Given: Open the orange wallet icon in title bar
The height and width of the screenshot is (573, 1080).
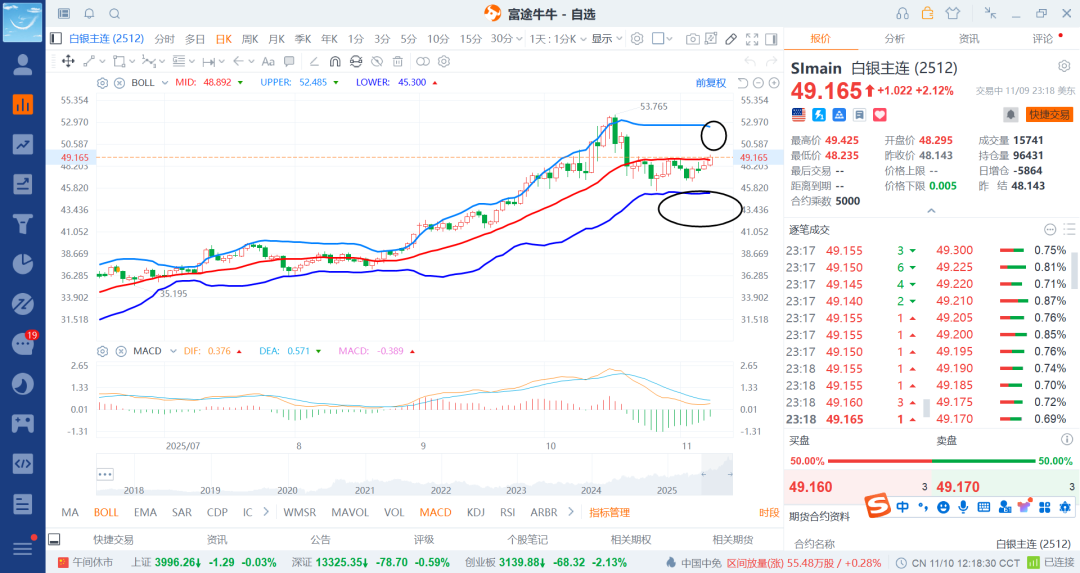Looking at the screenshot, I should 928,13.
